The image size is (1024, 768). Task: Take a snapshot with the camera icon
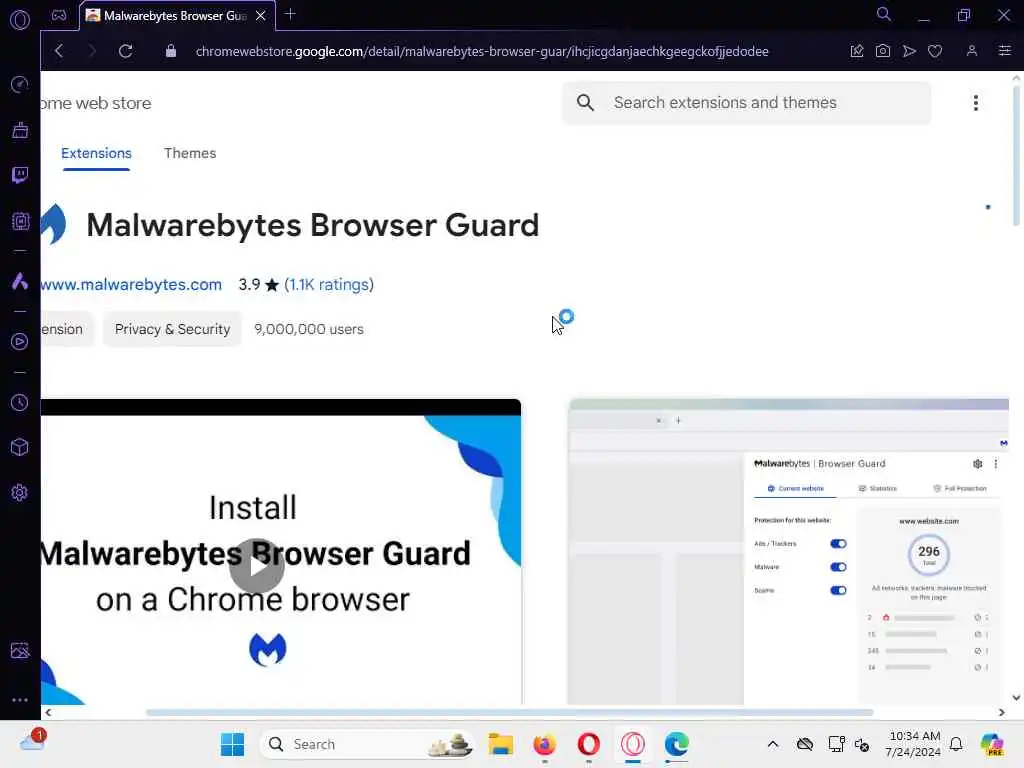coord(883,51)
